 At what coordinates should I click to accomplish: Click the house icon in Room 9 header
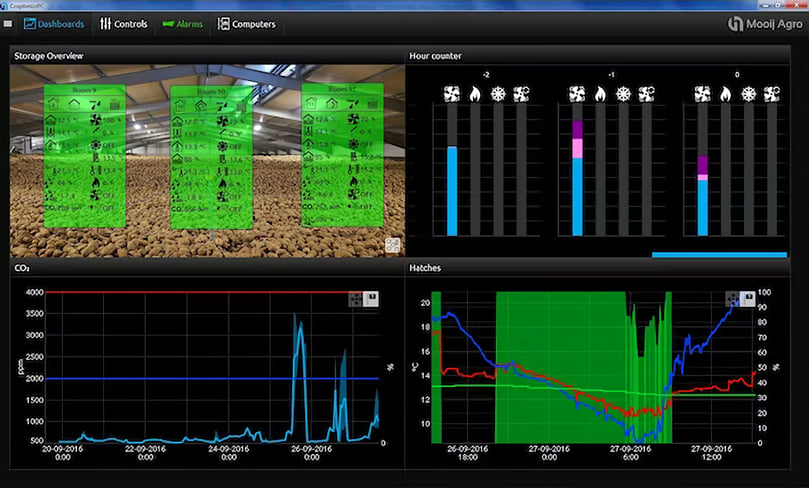pyautogui.click(x=53, y=105)
